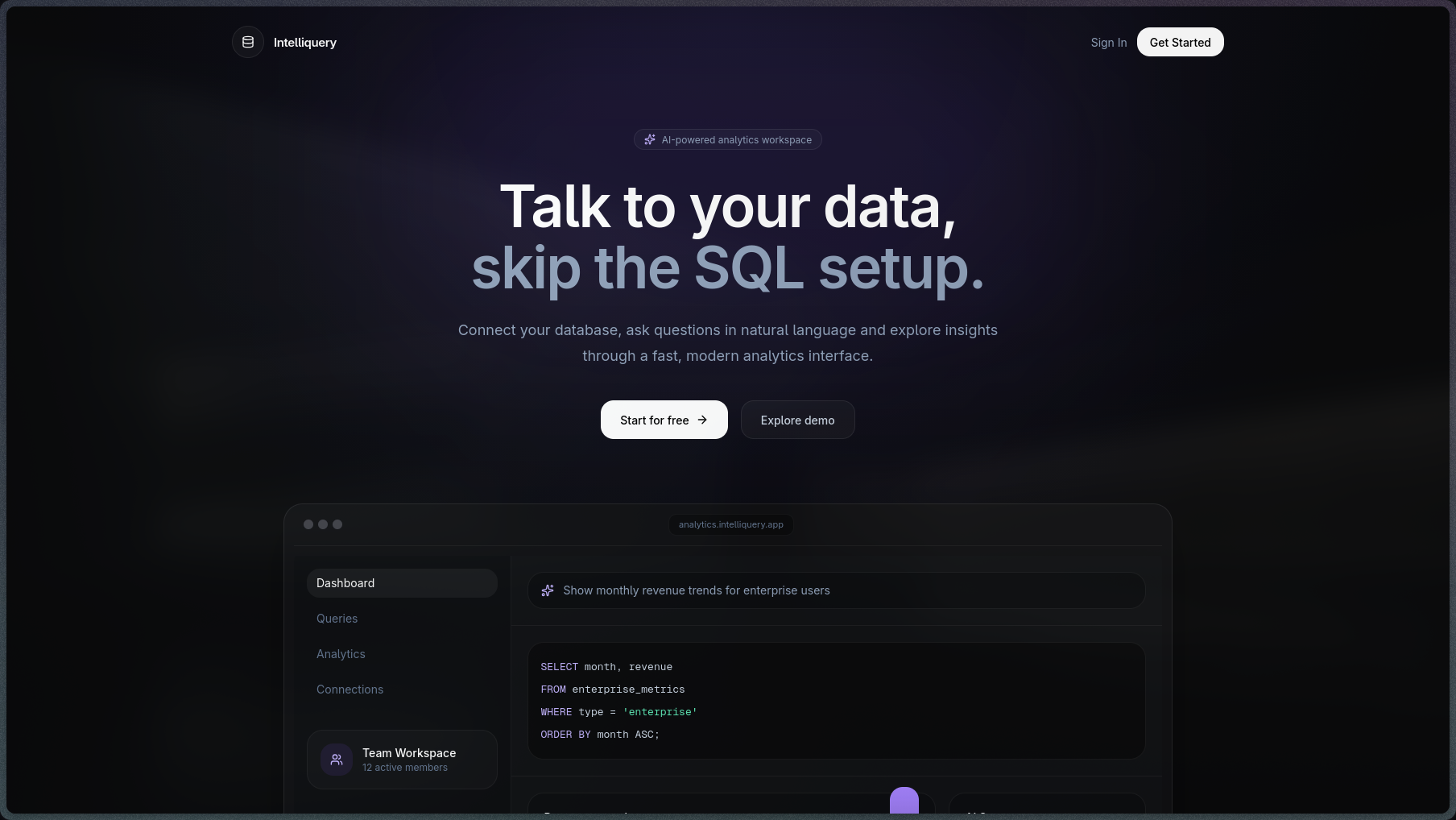Click the sparkle icon in AI-powered badge
This screenshot has height=820, width=1456.
(x=650, y=139)
